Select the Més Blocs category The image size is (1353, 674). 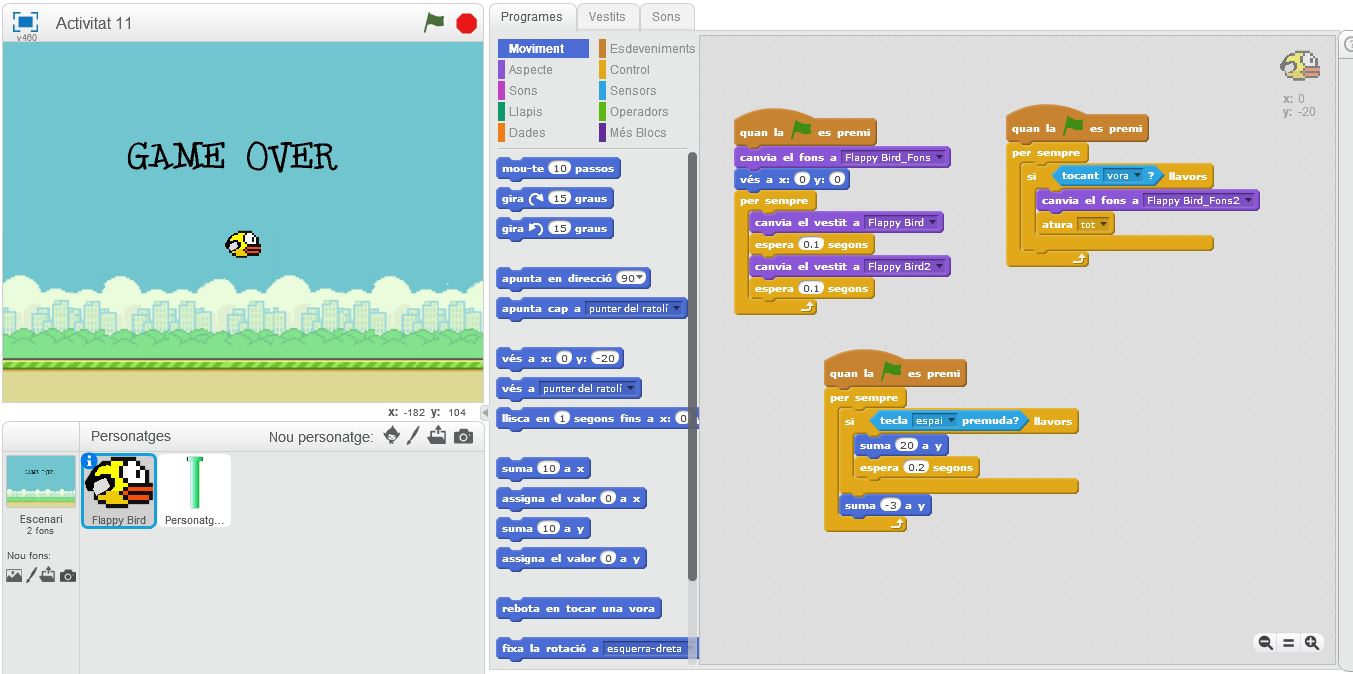coord(638,133)
